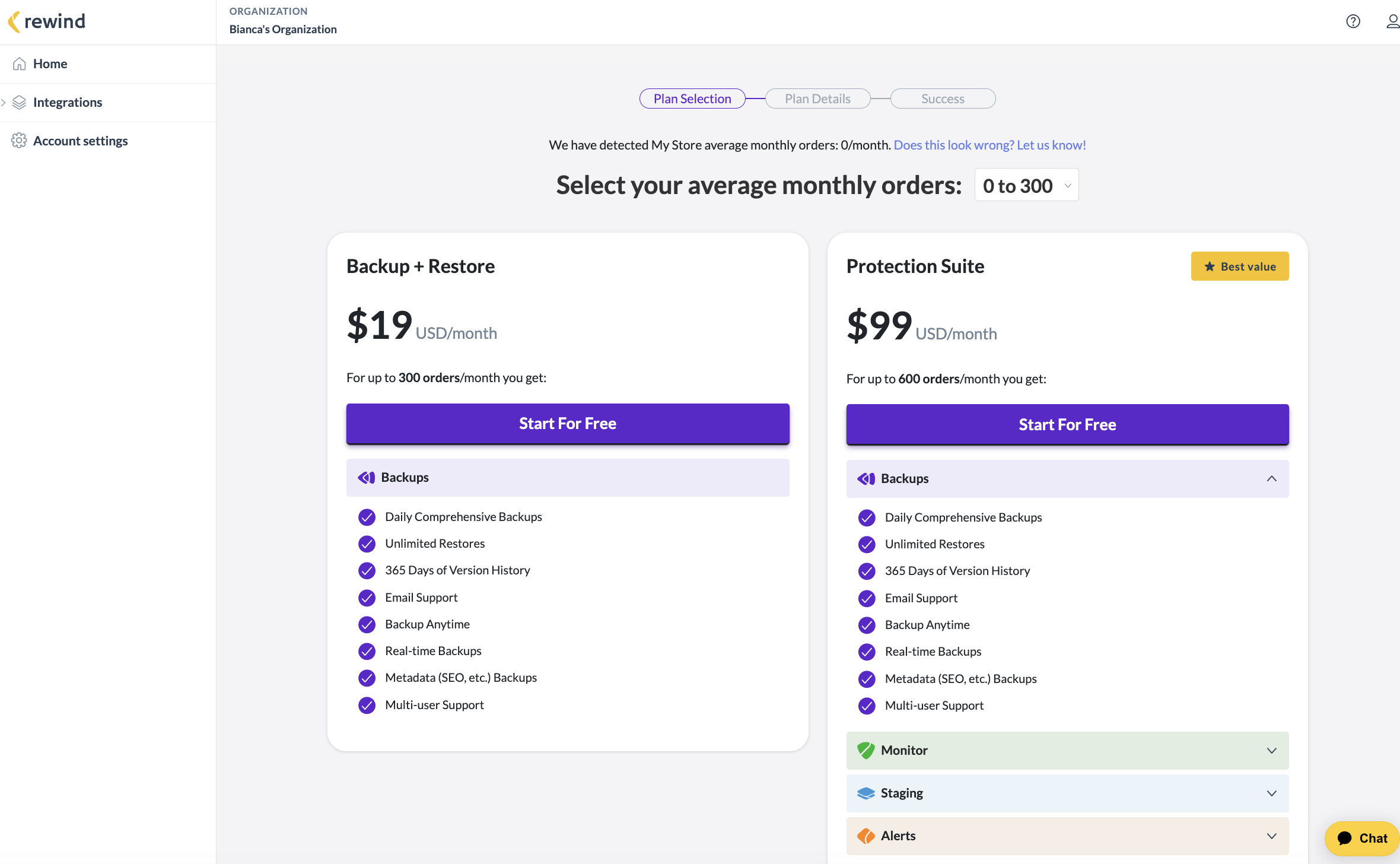The height and width of the screenshot is (864, 1400).
Task: Click the Backup + Restore Unlimited Restores checkmark
Action: 367,544
